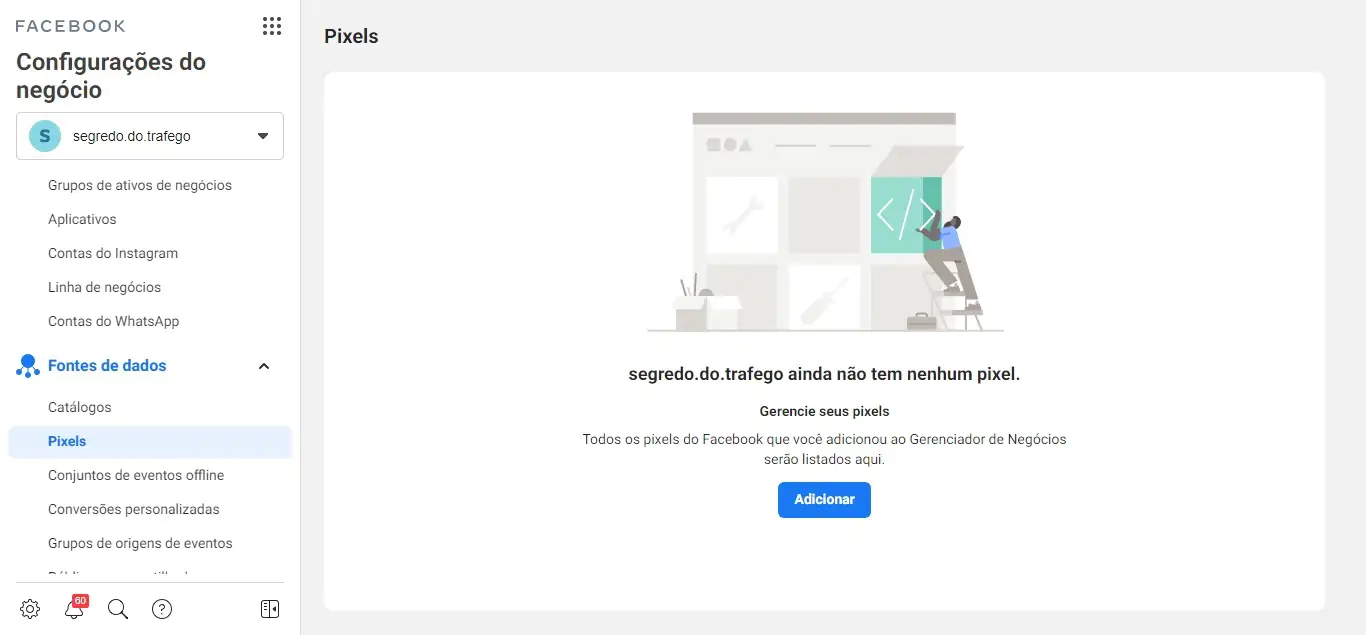The image size is (1366, 635).
Task: Click the segredo.do.trafego avatar circle
Action: point(42,135)
